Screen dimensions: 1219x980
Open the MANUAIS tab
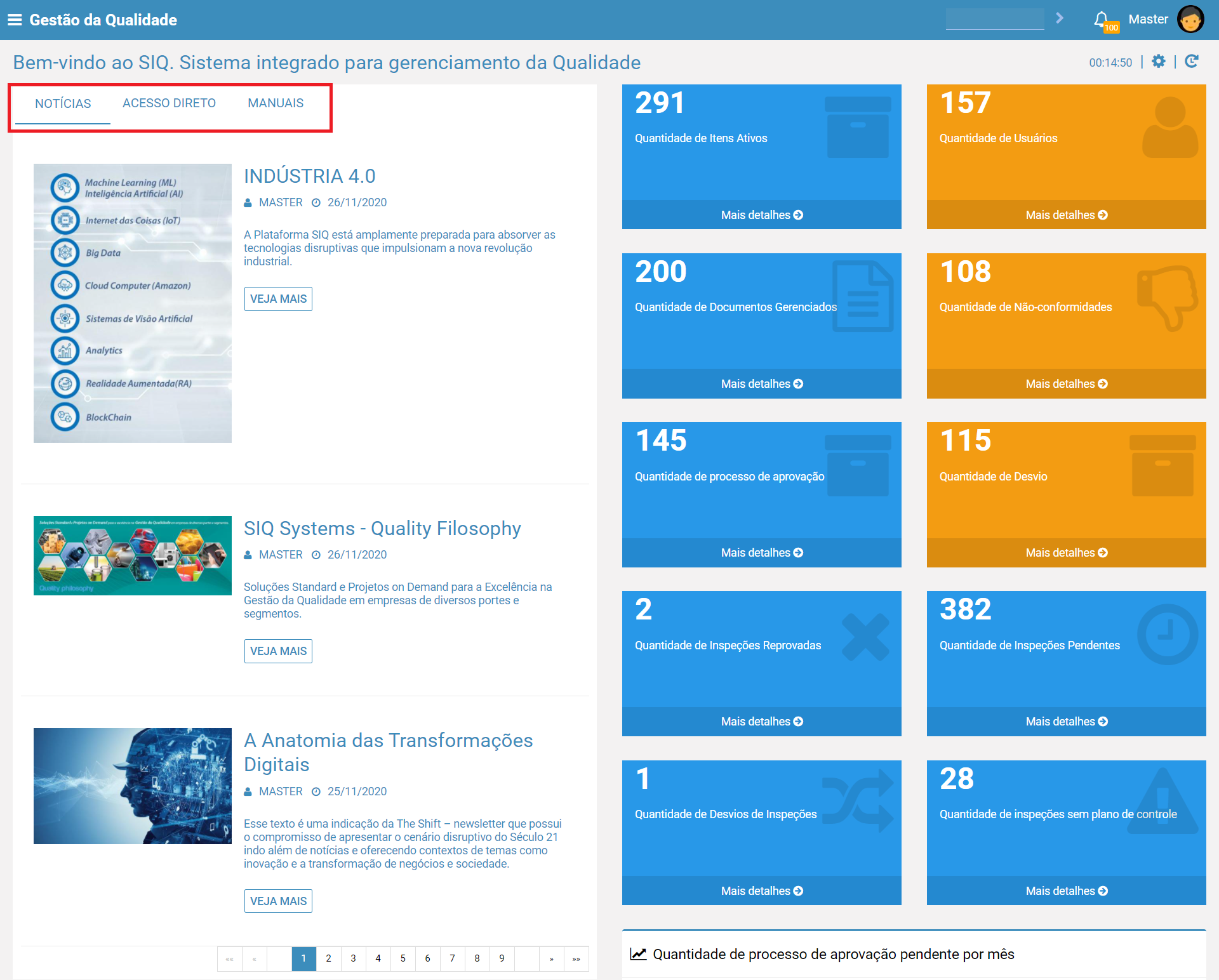[x=276, y=103]
